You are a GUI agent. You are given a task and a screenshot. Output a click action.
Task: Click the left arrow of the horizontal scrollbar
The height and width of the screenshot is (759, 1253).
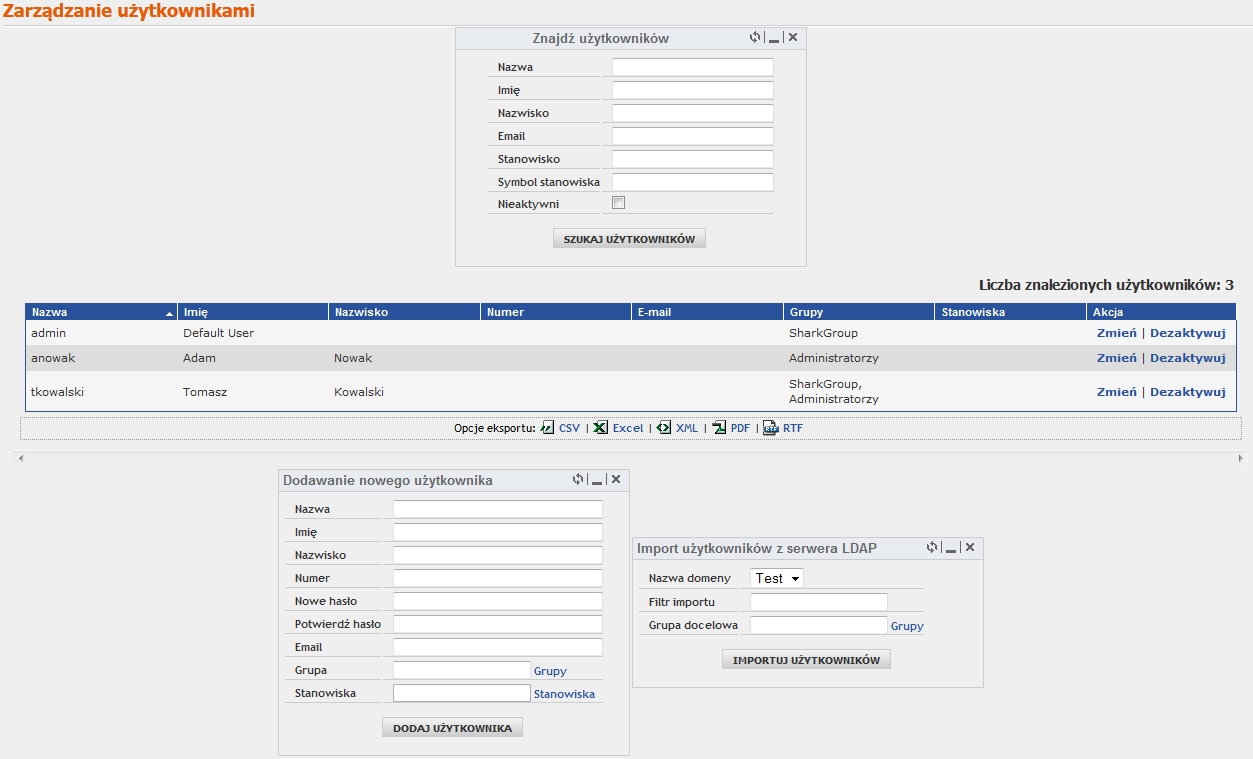(20, 458)
